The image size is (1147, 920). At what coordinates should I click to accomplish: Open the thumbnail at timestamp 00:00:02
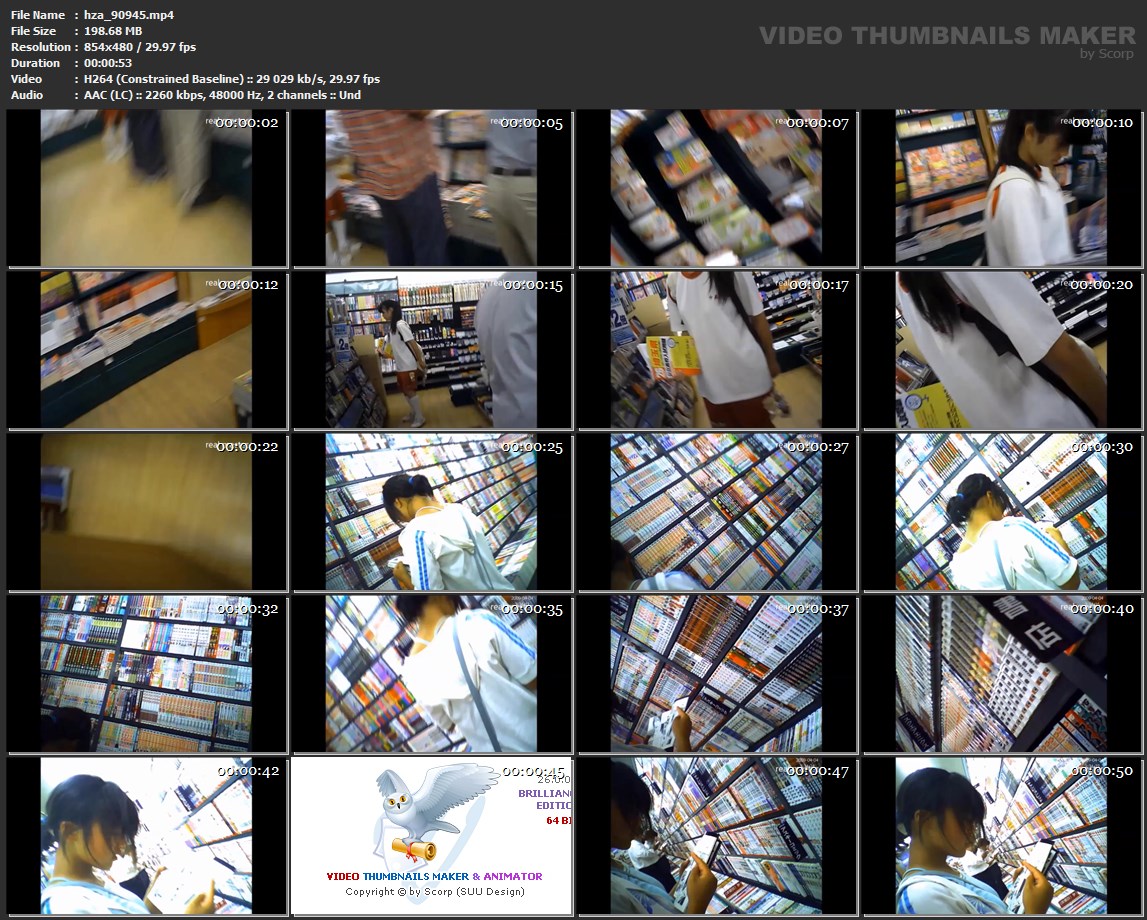[x=146, y=188]
